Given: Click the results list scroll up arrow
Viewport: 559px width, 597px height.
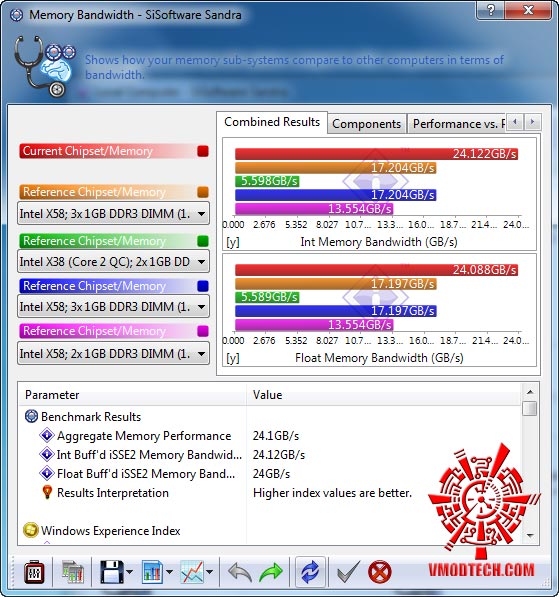Looking at the screenshot, I should pos(530,391).
